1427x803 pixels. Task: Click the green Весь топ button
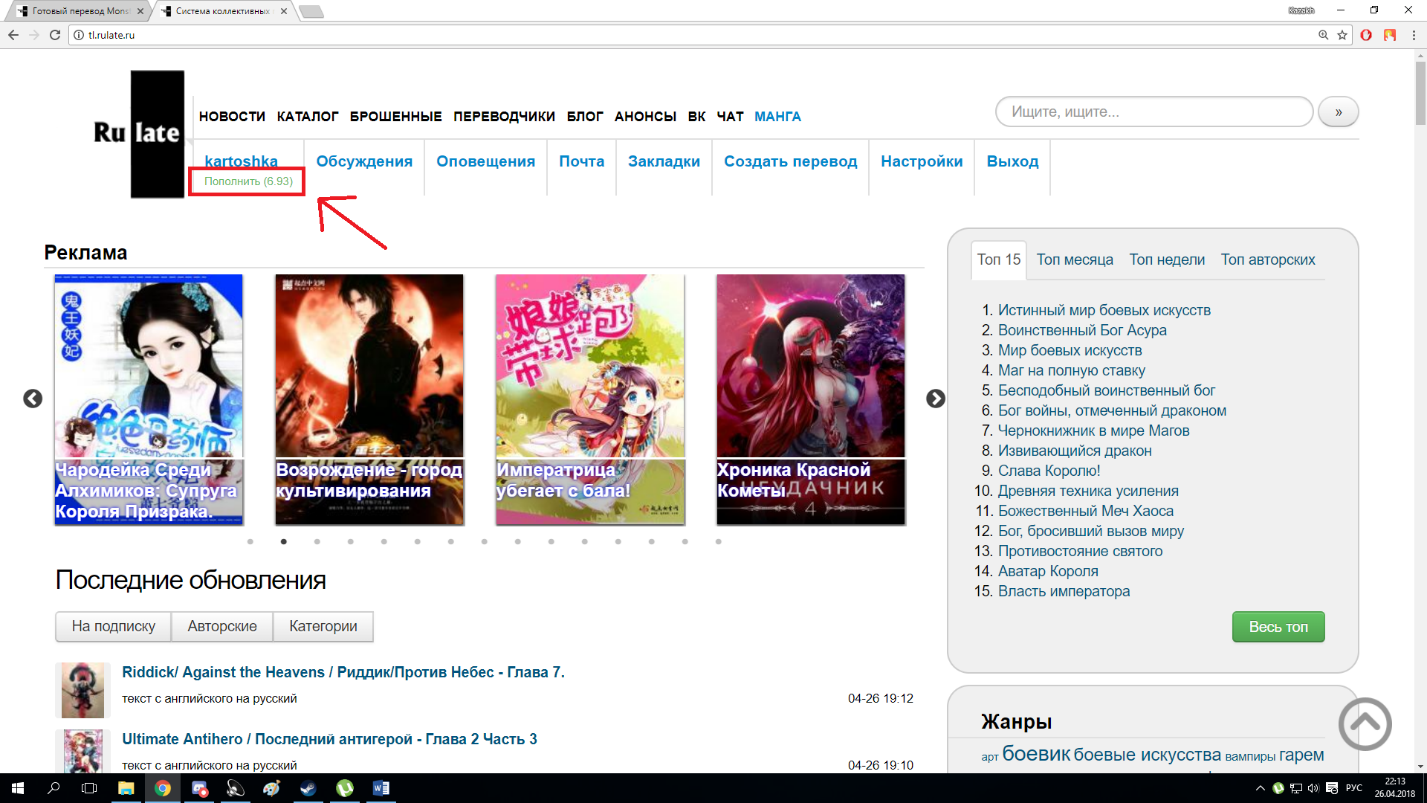pos(1277,627)
